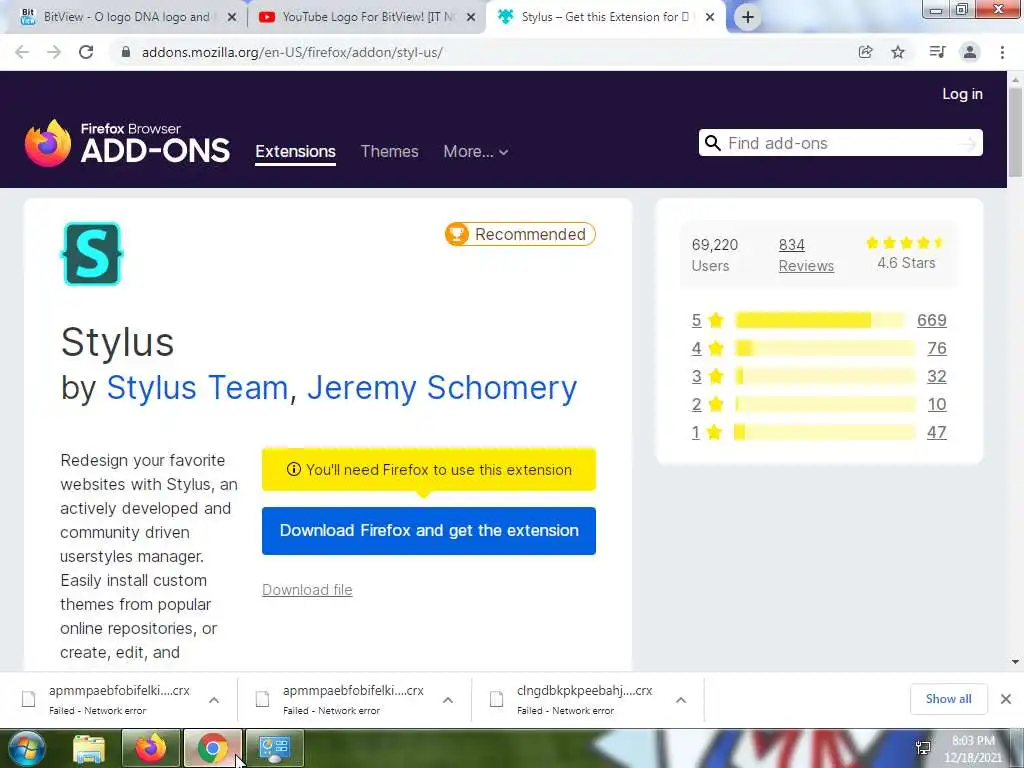The width and height of the screenshot is (1024, 768).
Task: Select the Stylus extension tab
Action: (x=604, y=17)
